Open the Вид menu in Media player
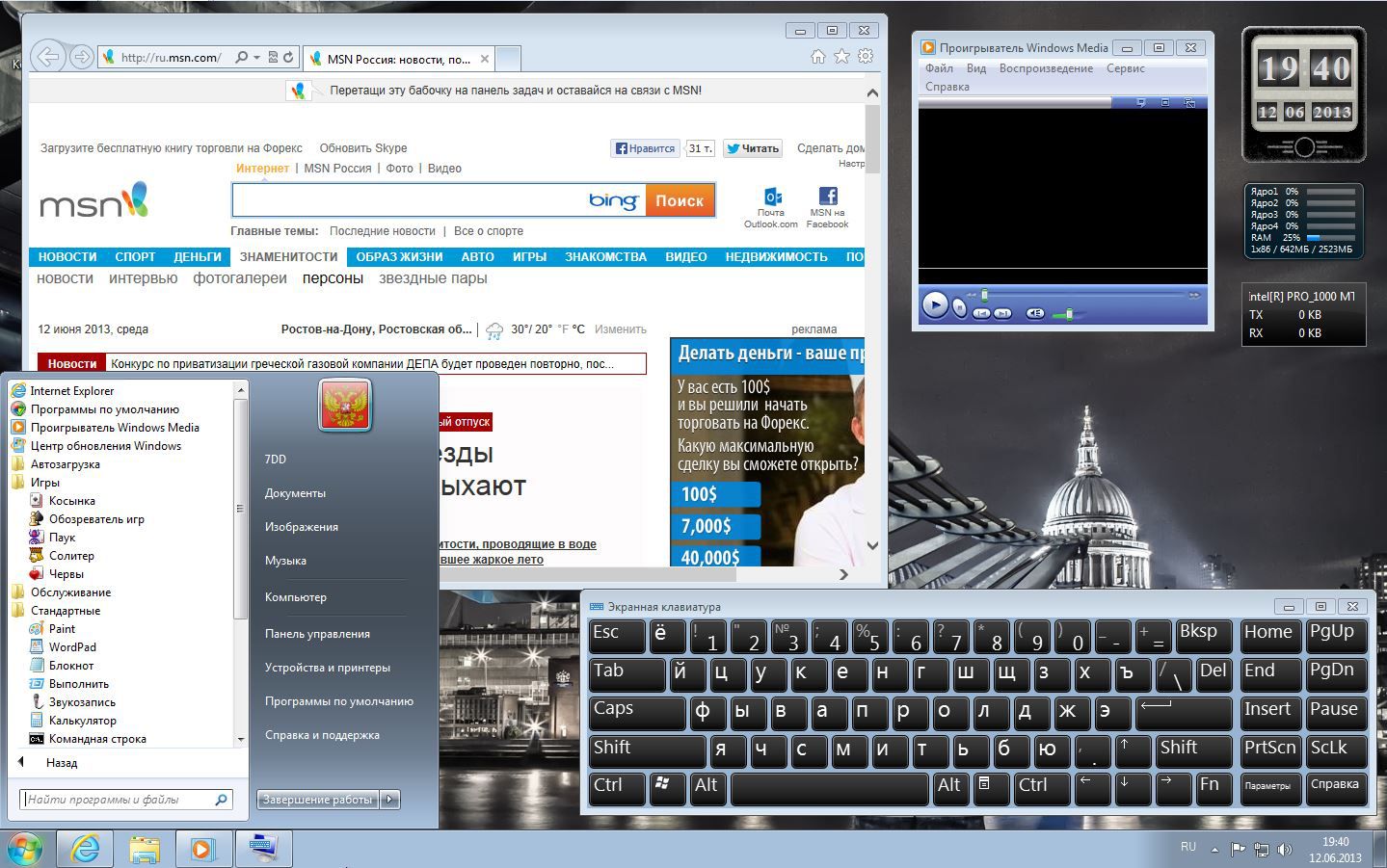 pyautogui.click(x=975, y=68)
